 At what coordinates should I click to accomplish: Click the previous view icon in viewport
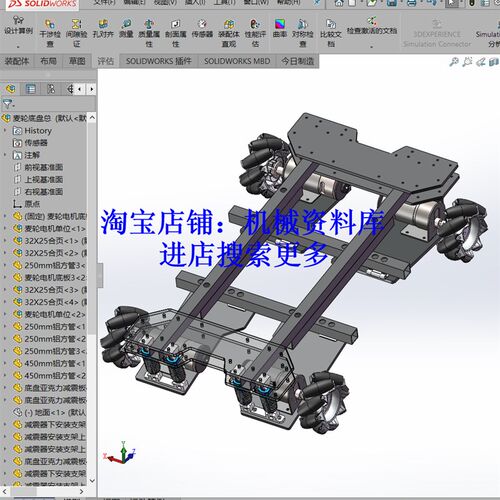point(480,62)
